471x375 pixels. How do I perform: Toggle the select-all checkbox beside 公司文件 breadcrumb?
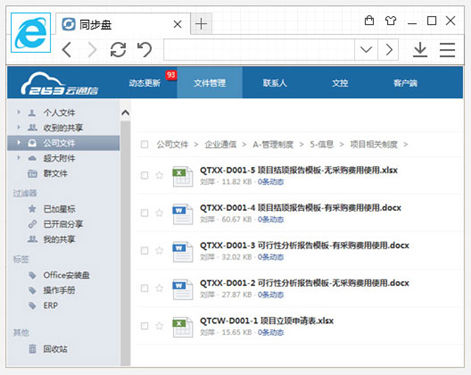[144, 144]
